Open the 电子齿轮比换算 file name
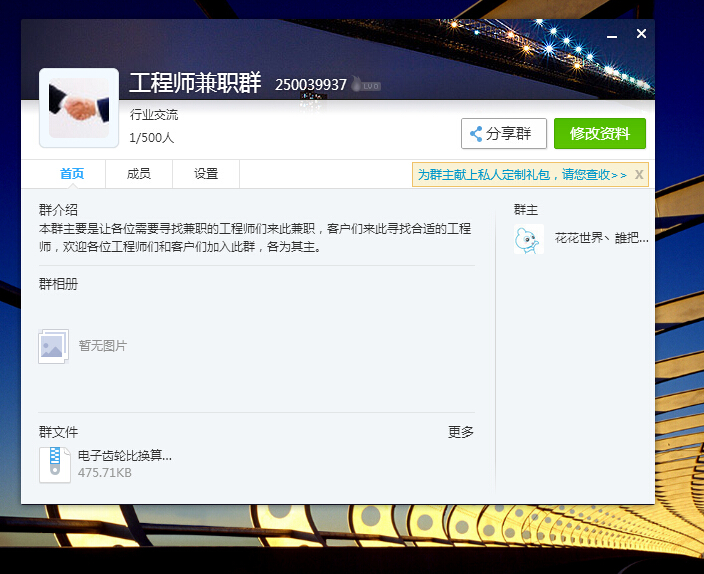 point(125,456)
